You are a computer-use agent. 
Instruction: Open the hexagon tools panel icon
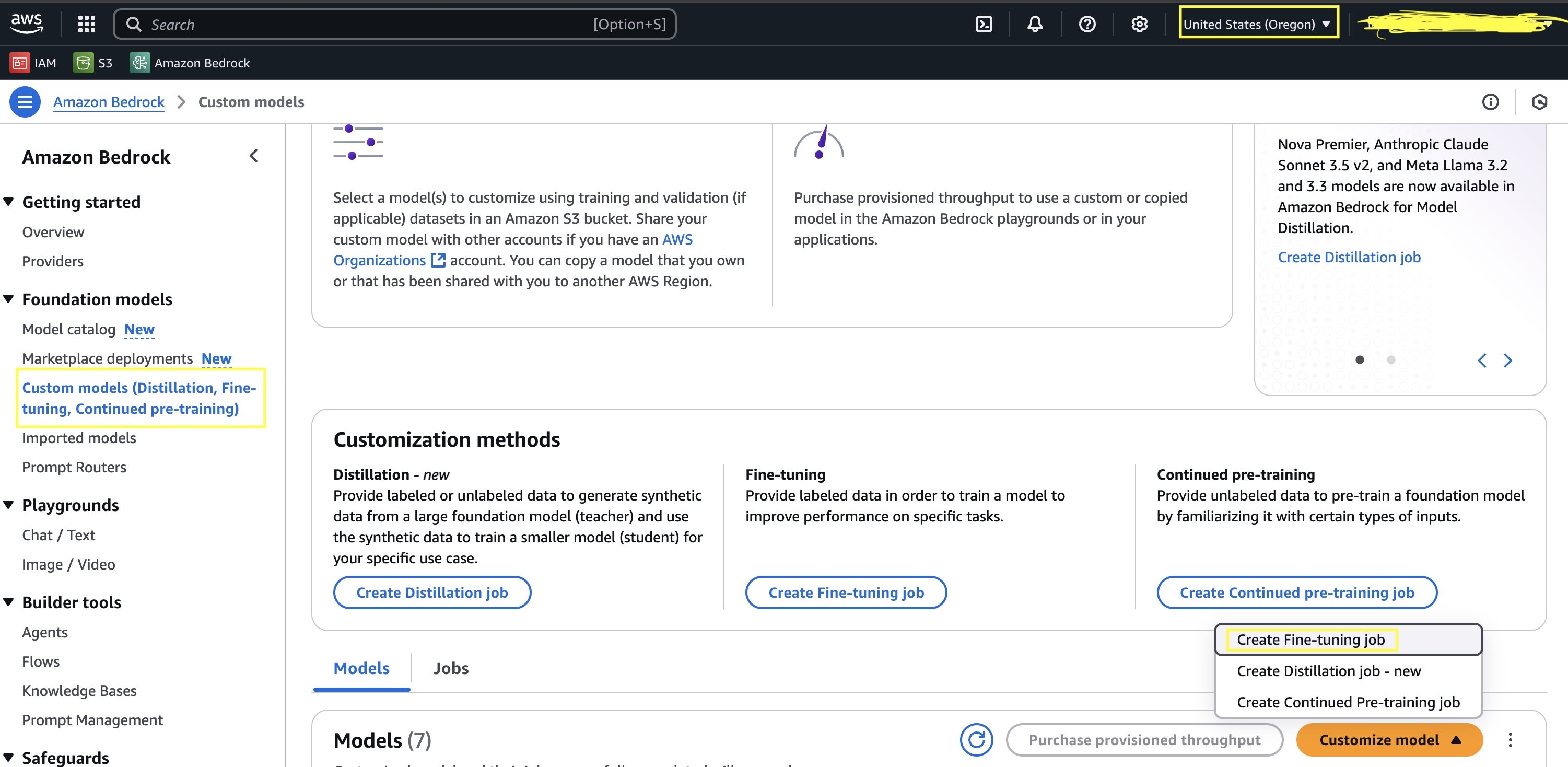point(1539,102)
